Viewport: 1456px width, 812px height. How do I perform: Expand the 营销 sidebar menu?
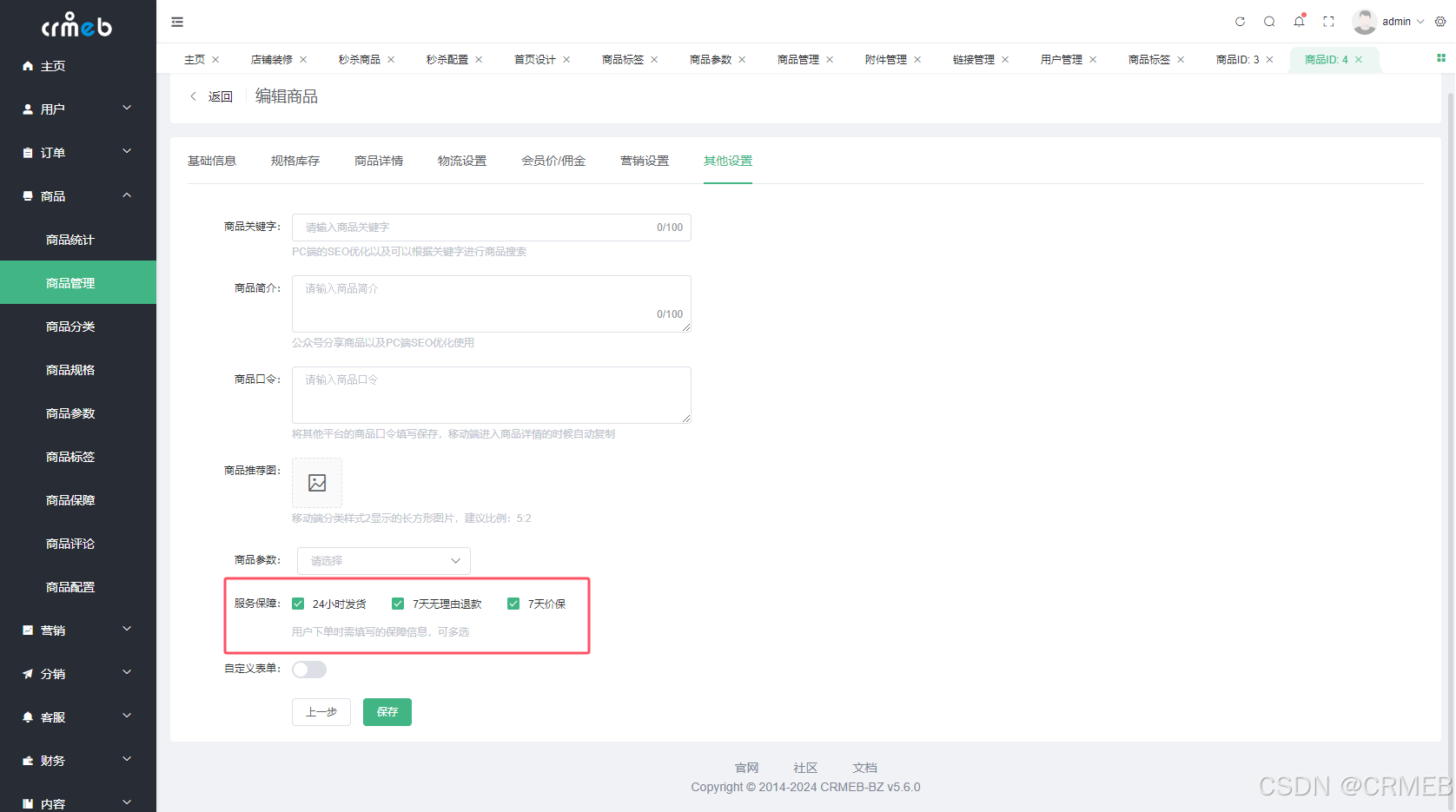pyautogui.click(x=78, y=630)
